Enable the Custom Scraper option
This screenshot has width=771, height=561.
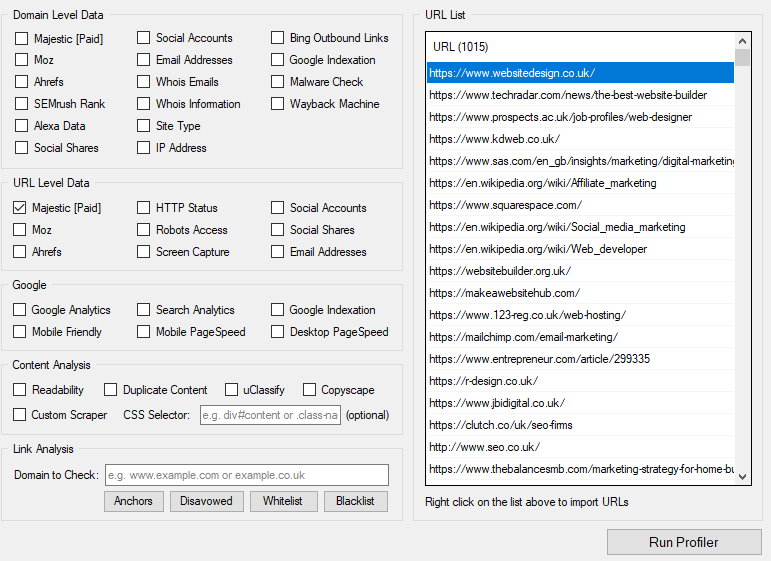[20, 414]
